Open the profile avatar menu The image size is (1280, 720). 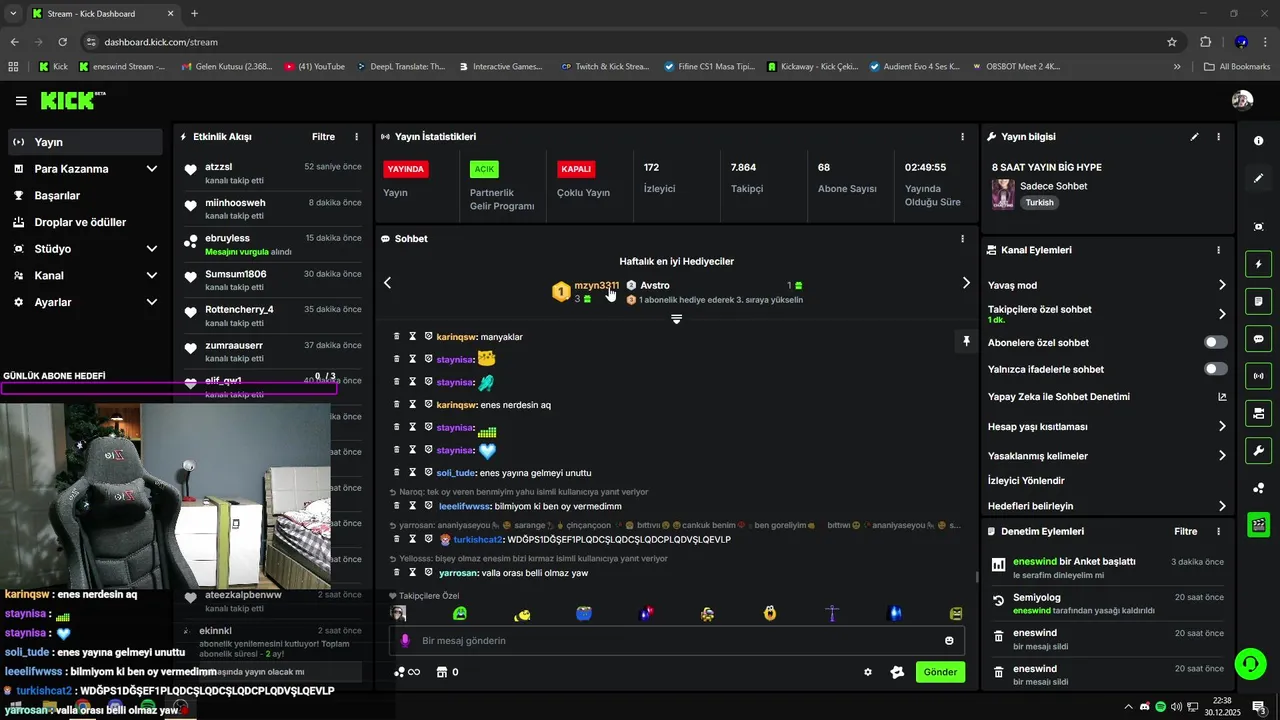1242,100
